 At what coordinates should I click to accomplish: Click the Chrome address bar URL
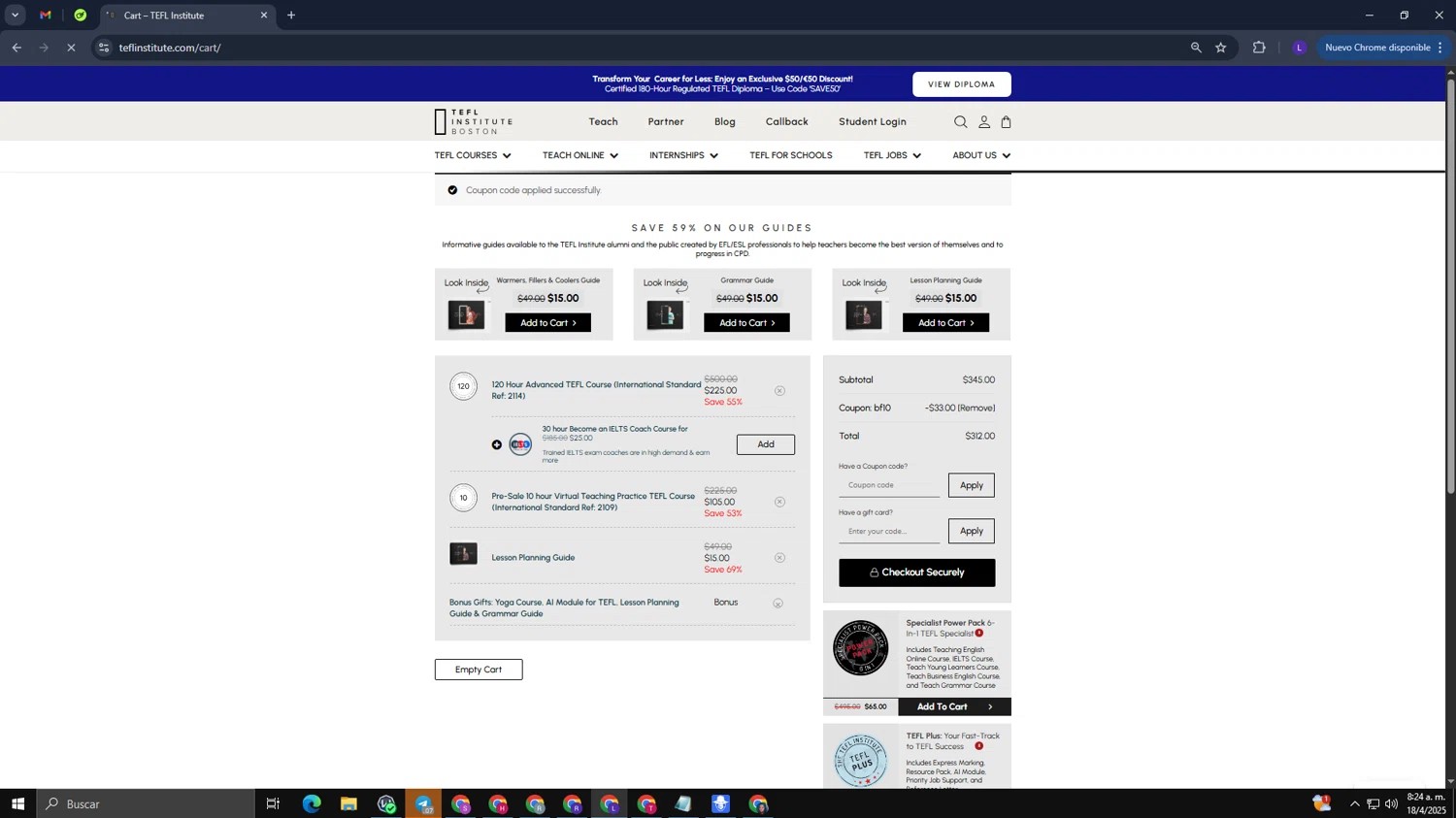click(170, 48)
